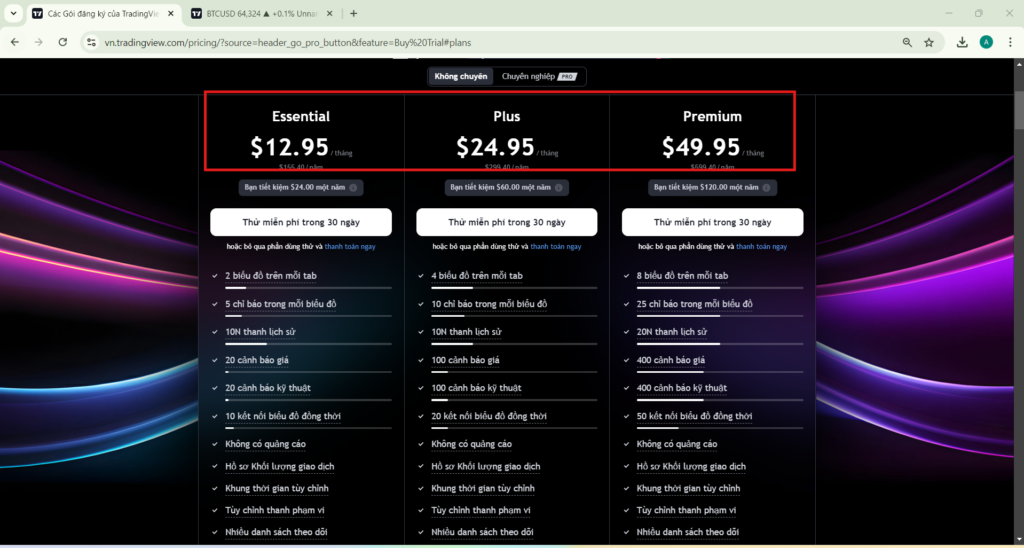This screenshot has width=1024, height=548.
Task: Open the browser downloads icon
Action: [x=962, y=42]
